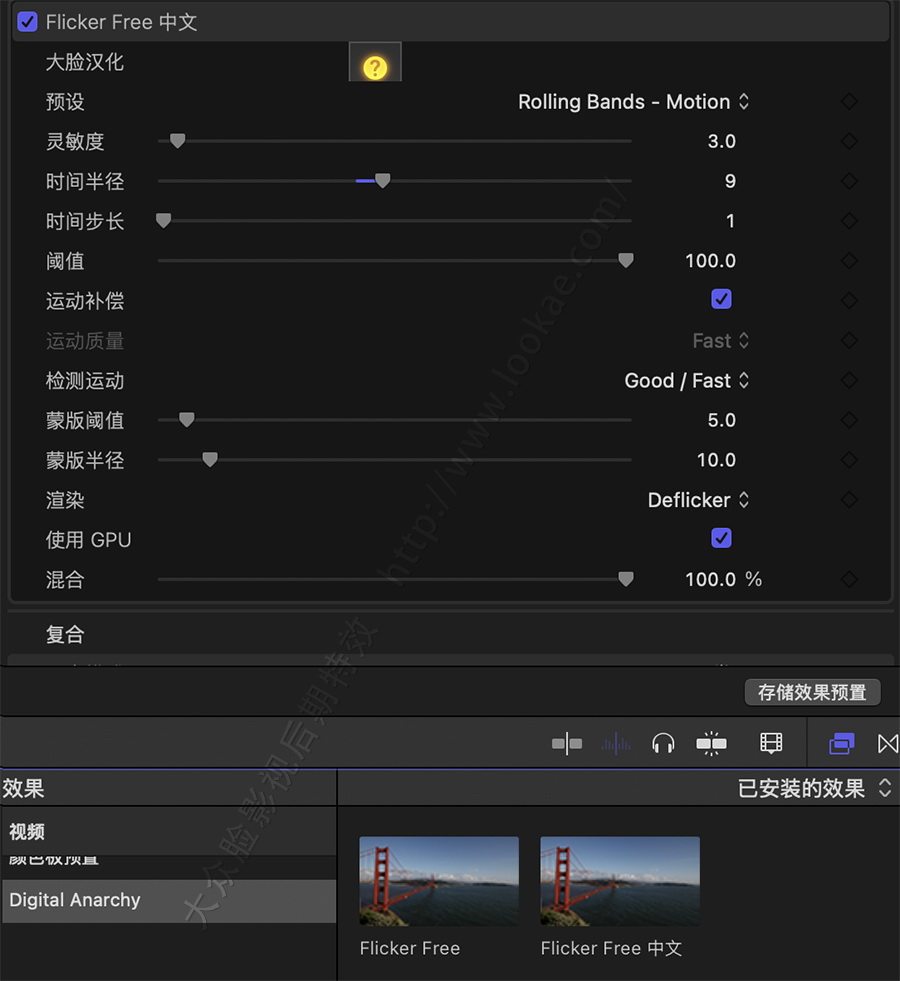Open the 运动质量 Fast dropdown
900x981 pixels.
coord(721,340)
